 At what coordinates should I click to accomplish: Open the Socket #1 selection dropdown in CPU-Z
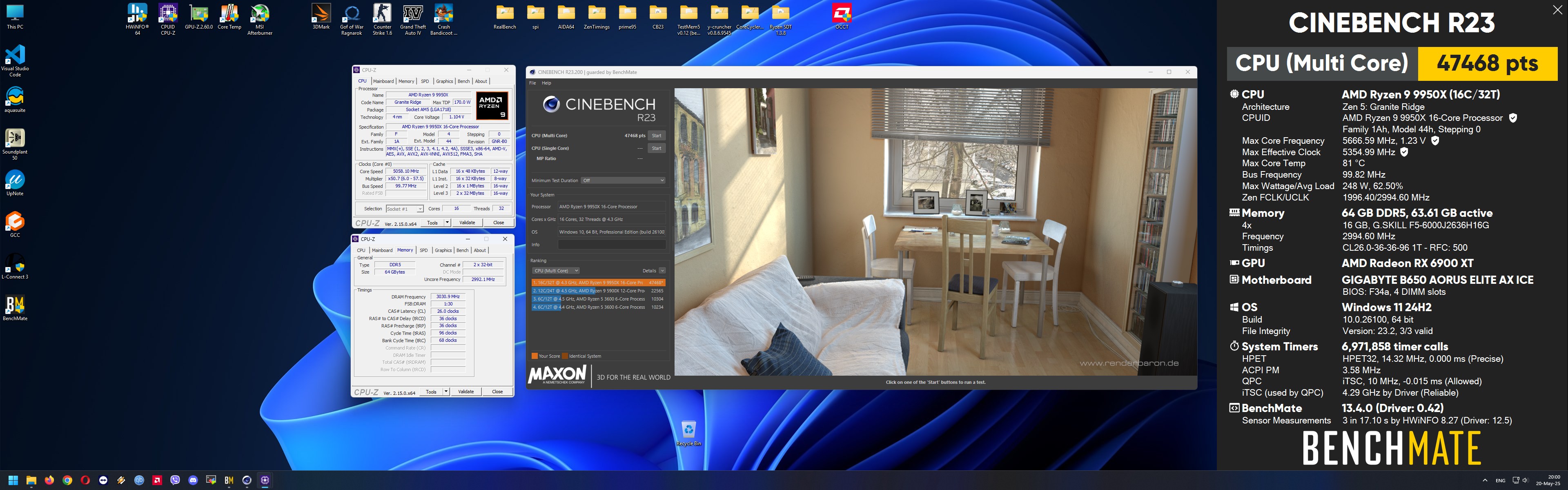pos(404,209)
